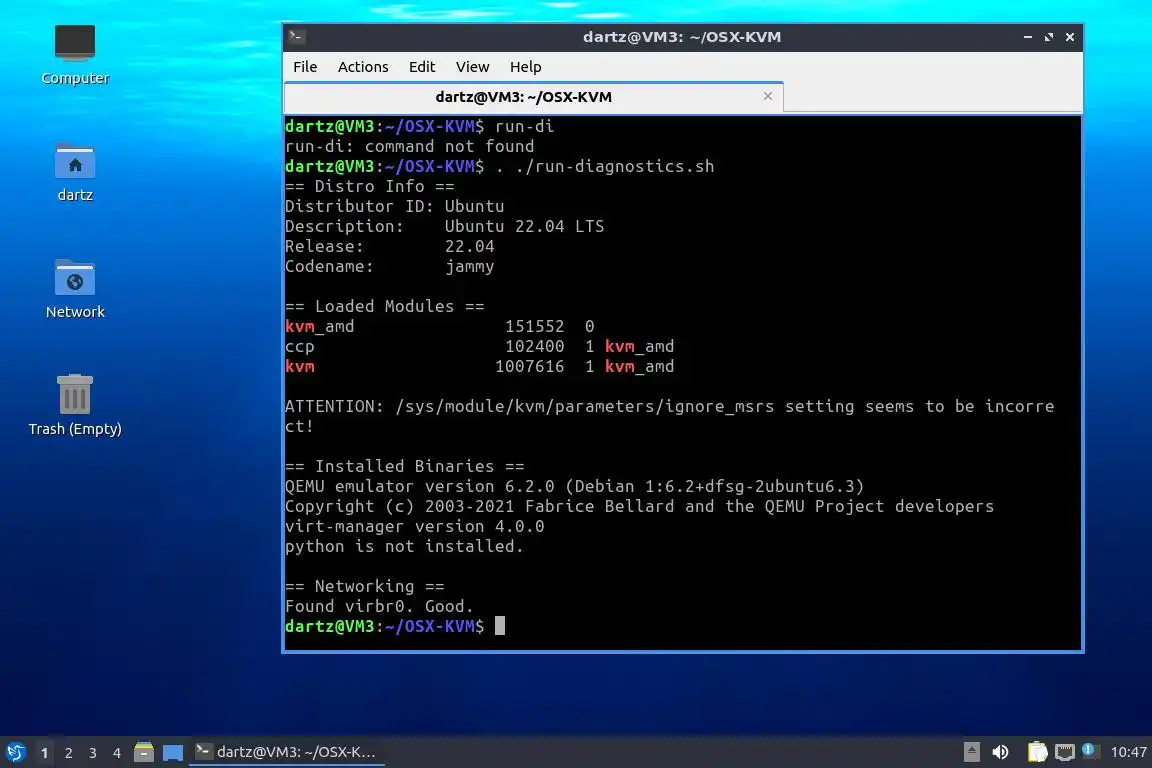Open the Trash (Empty) desktop icon

point(75,405)
